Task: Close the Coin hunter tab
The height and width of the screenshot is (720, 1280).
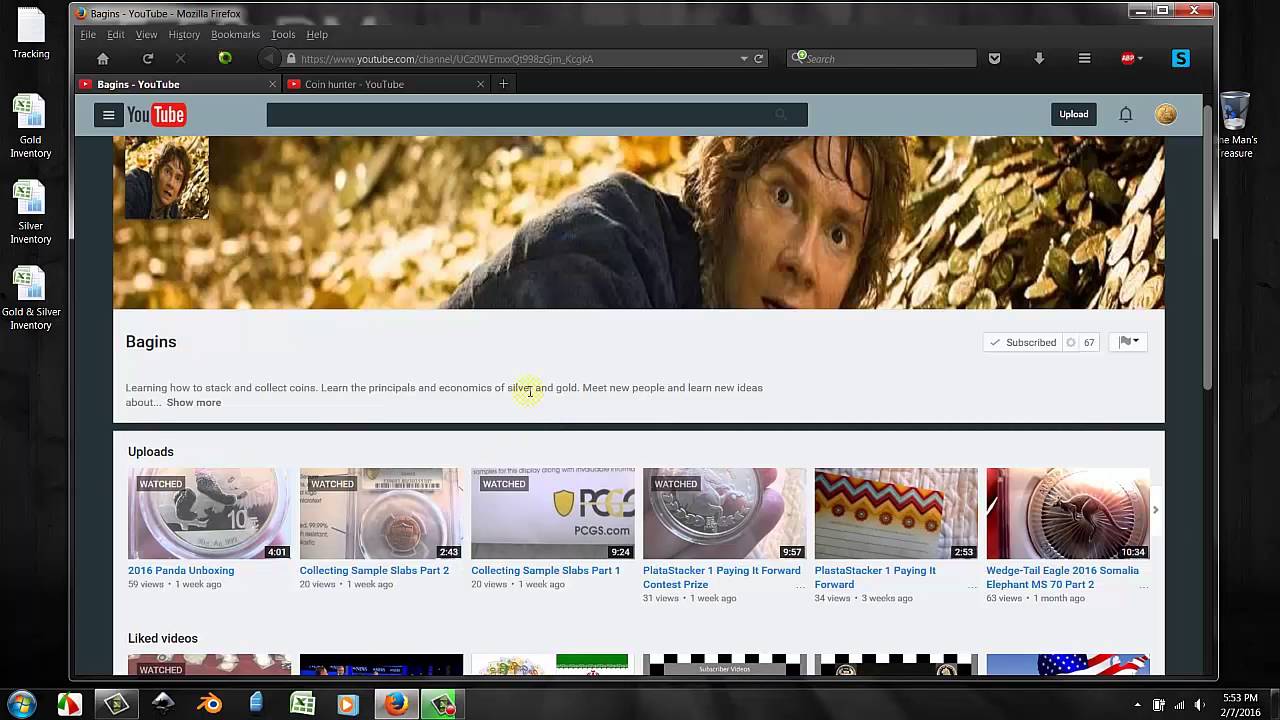Action: [480, 84]
